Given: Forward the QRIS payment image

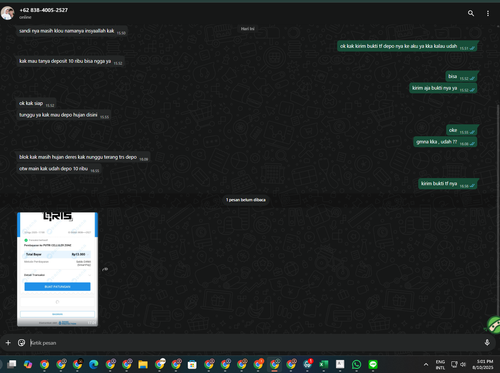Looking at the screenshot, I should click(x=105, y=269).
